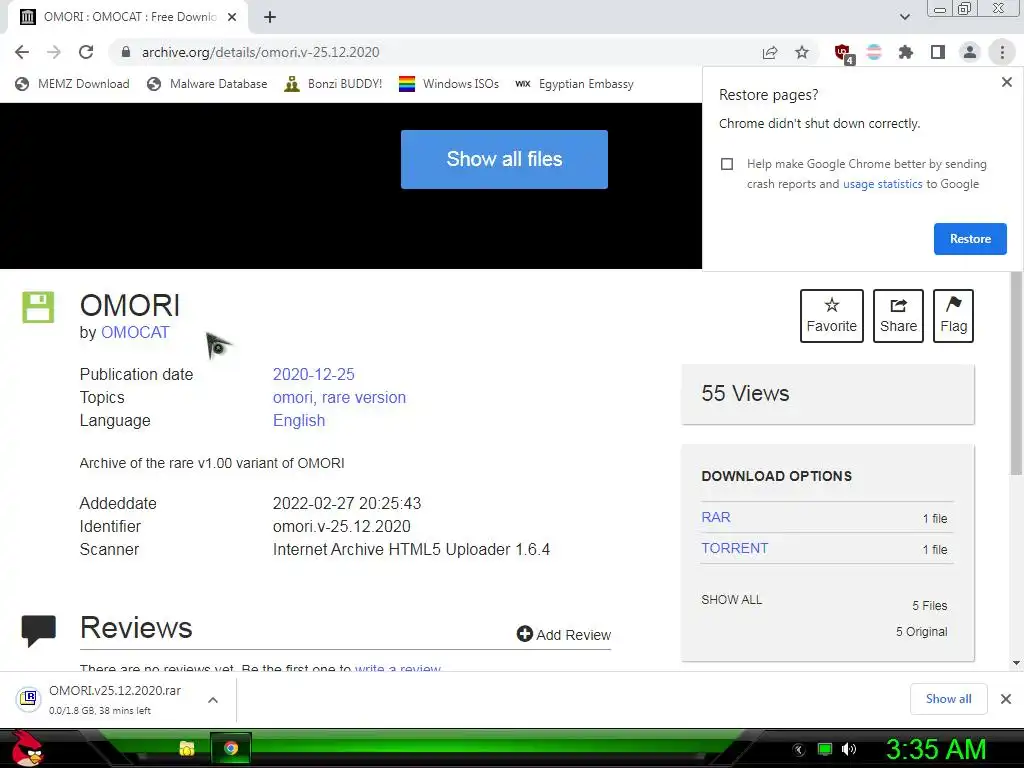
Task: Open the rare version topic link
Action: click(x=364, y=398)
